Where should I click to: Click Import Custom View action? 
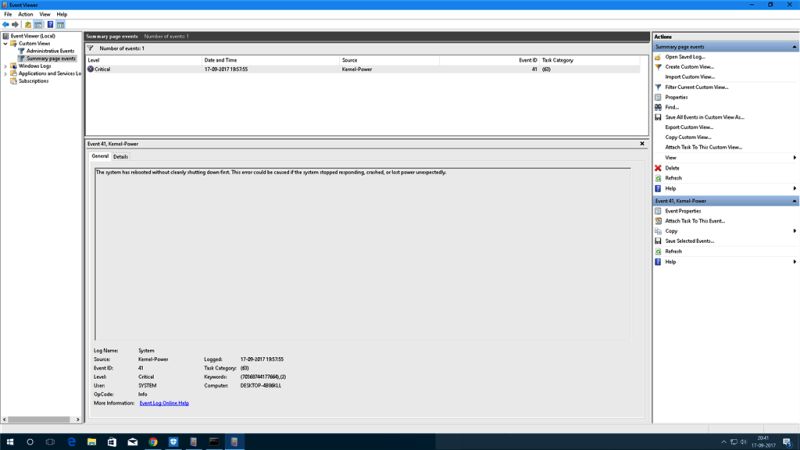(689, 77)
